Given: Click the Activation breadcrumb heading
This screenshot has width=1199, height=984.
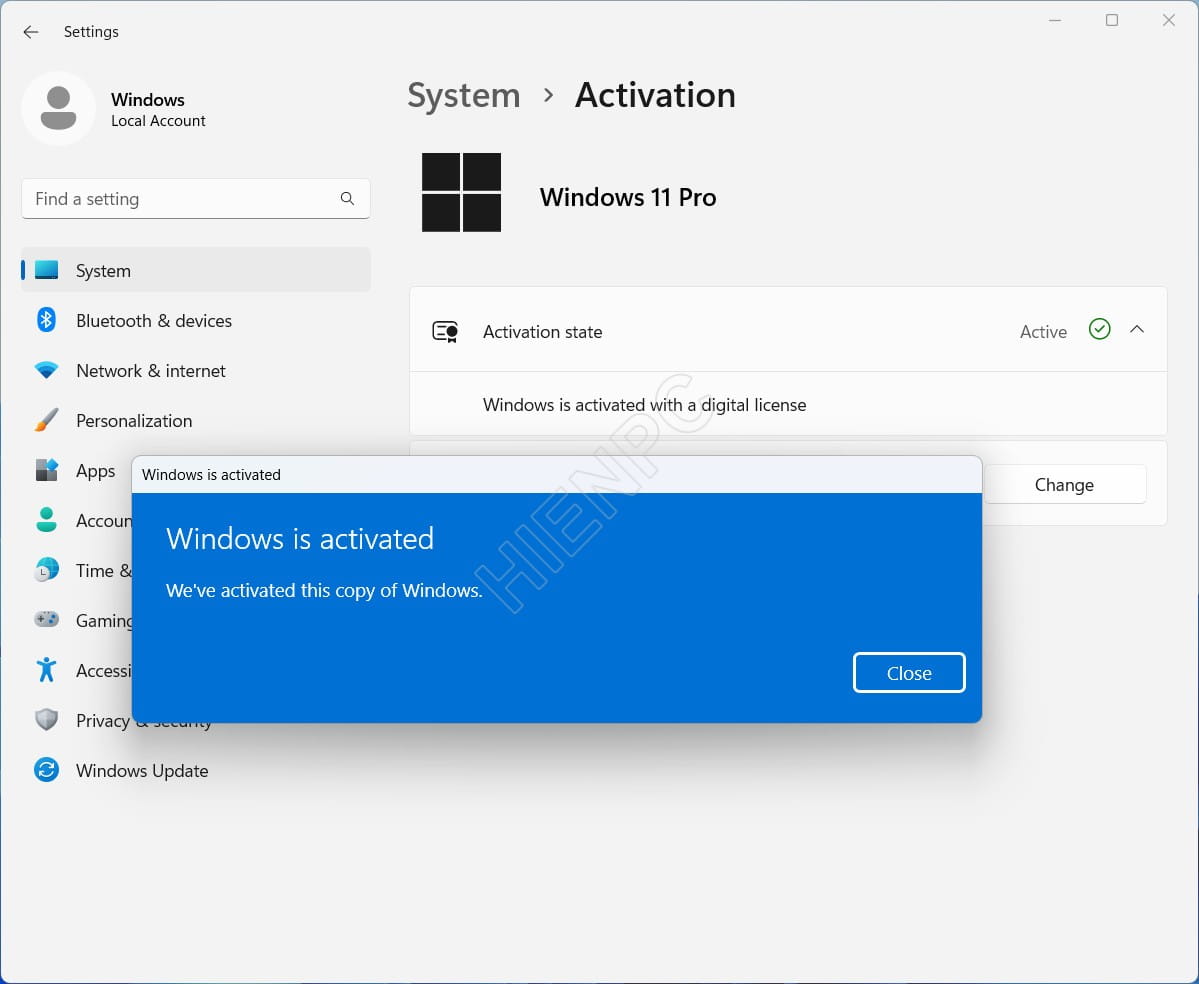Looking at the screenshot, I should 655,96.
